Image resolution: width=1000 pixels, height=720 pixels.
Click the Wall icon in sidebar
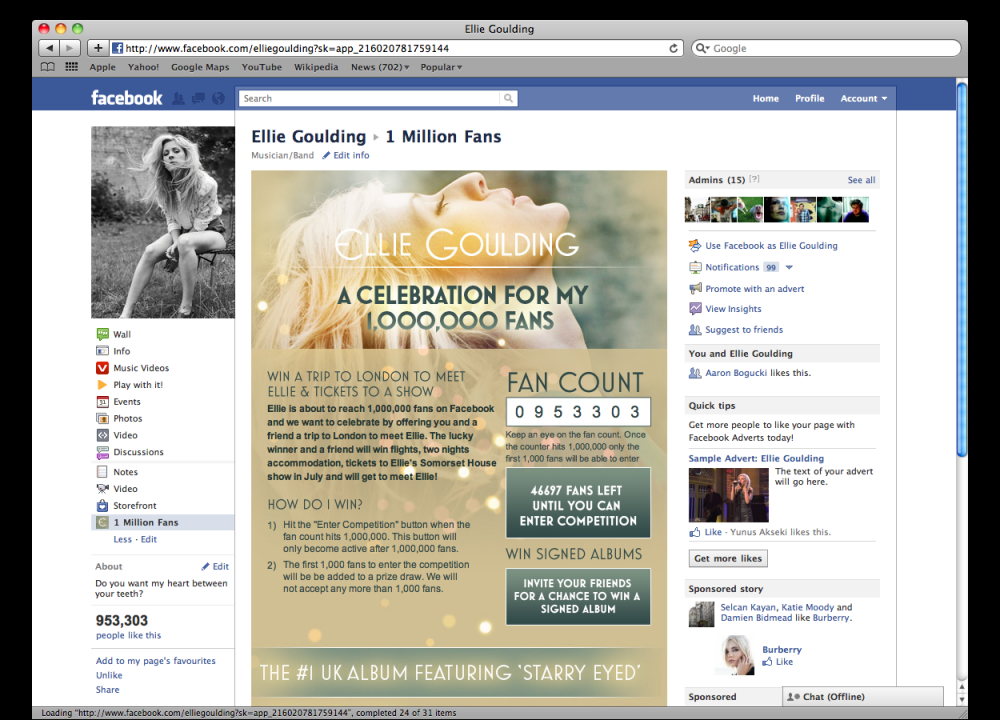[102, 334]
